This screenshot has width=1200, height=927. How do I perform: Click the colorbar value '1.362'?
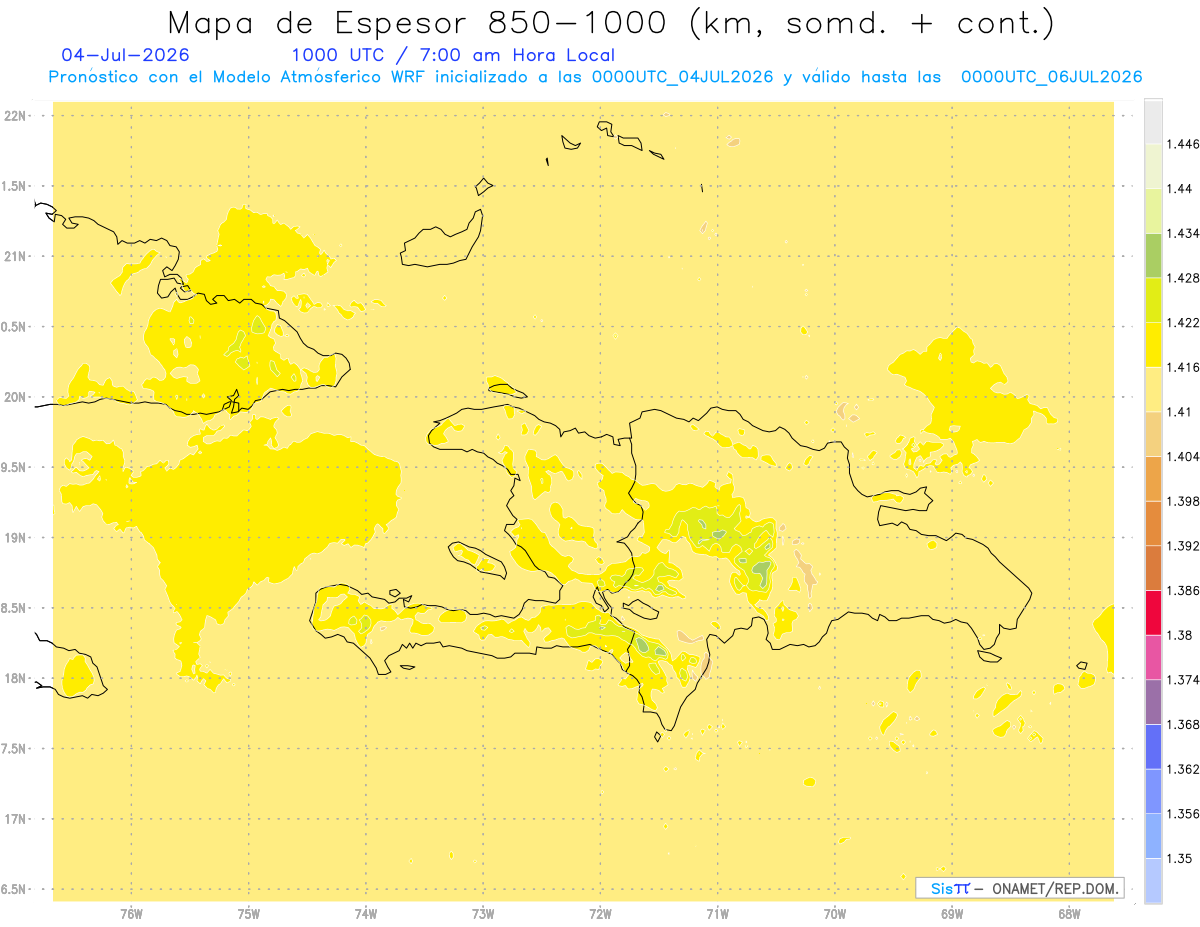1183,769
